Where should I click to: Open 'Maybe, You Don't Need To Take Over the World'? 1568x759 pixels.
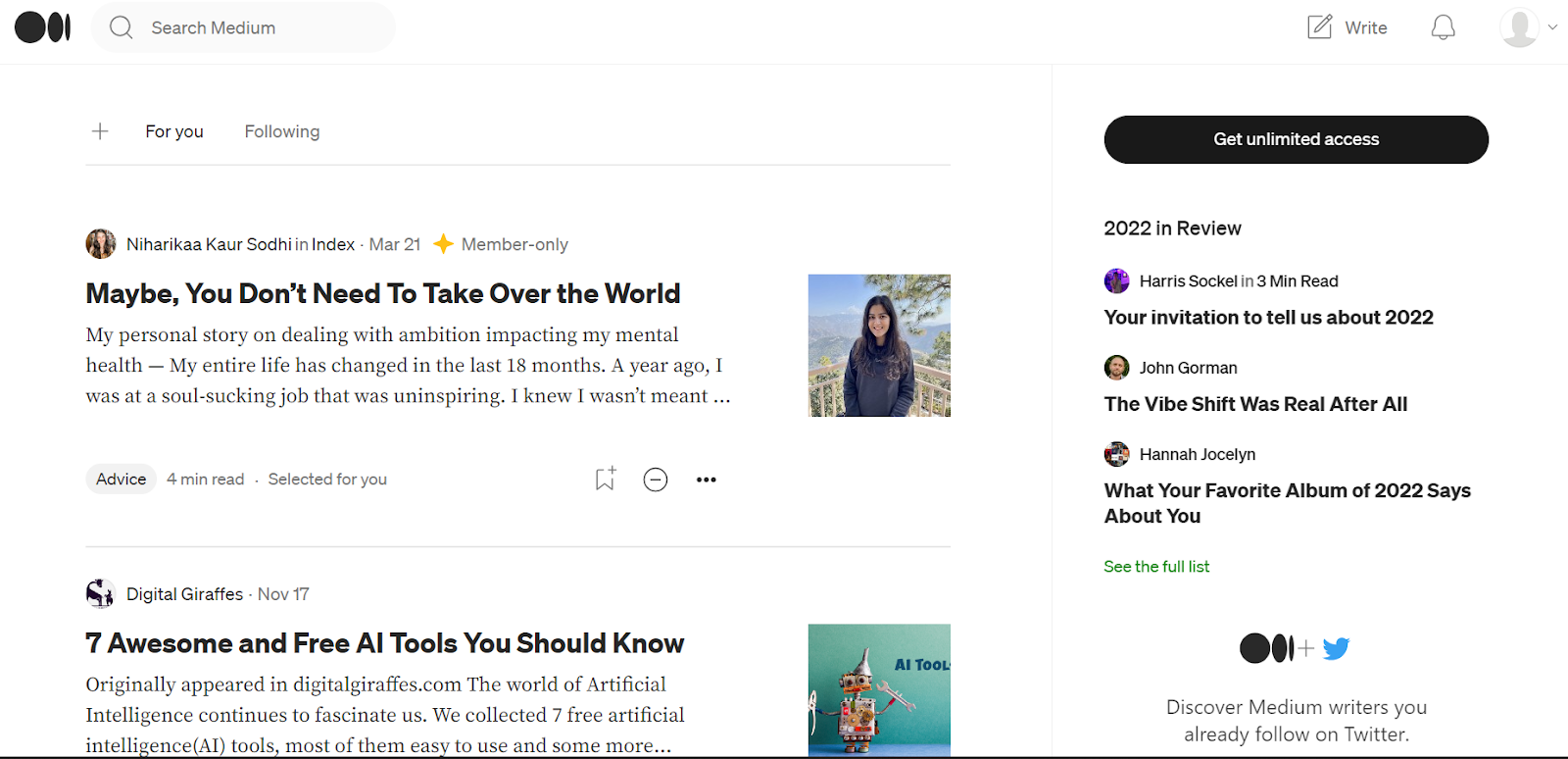pos(383,293)
